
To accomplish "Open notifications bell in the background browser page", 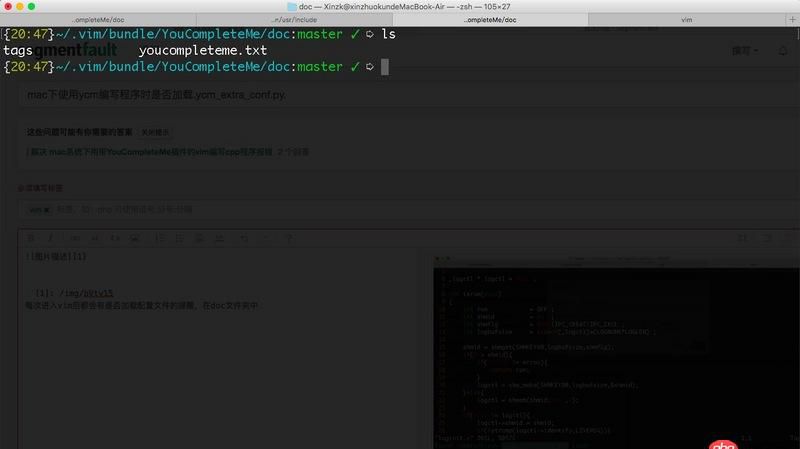I will click(x=783, y=51).
